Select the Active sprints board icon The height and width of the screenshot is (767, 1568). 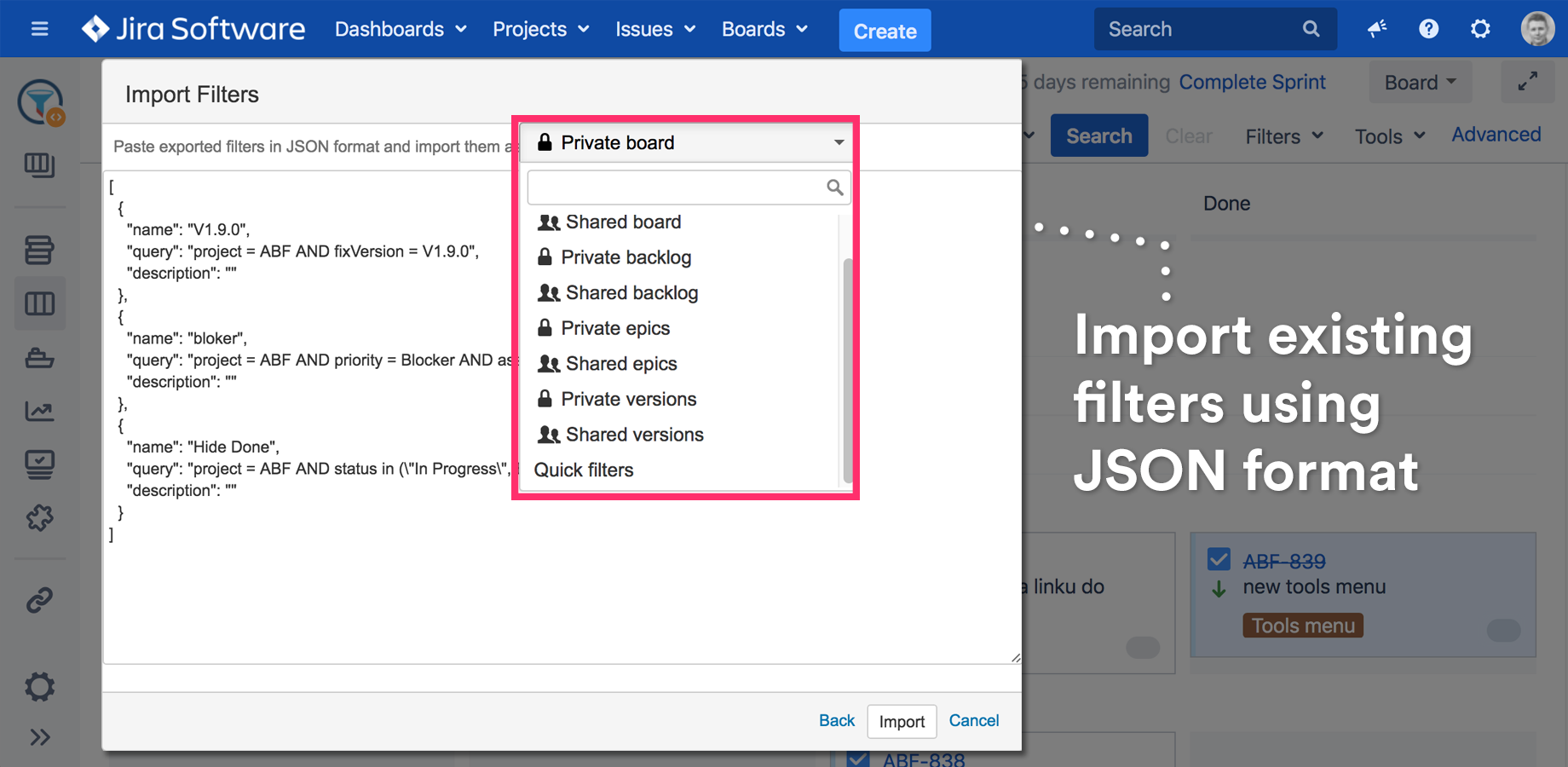point(40,303)
